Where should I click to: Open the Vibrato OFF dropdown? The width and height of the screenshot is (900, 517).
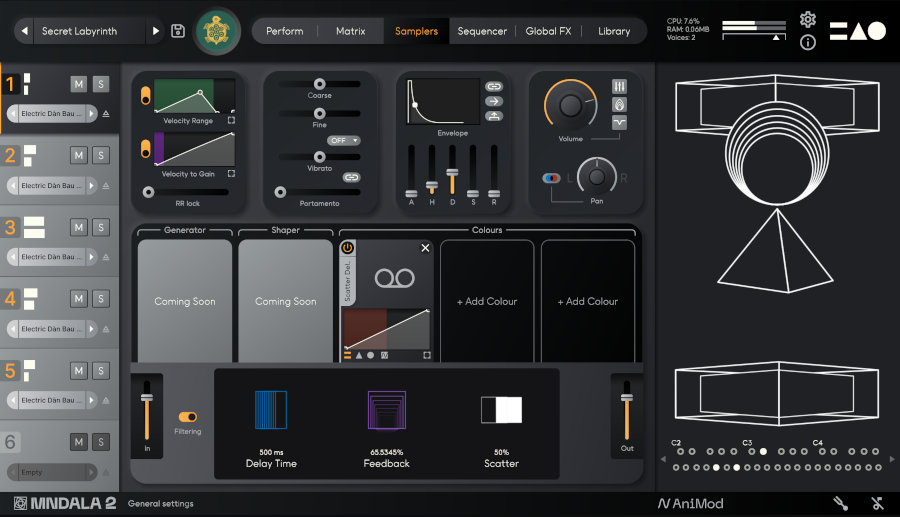point(343,141)
